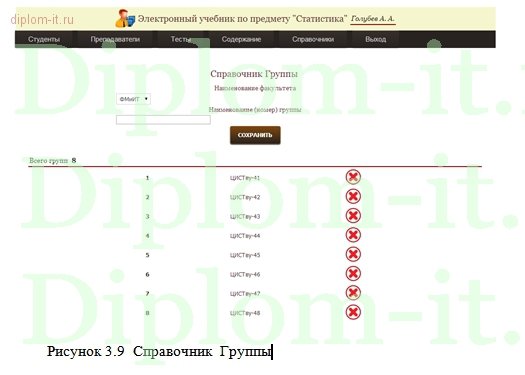The height and width of the screenshot is (375, 525).
Task: Open the ФМиИТ faculty dropdown
Action: [133, 99]
